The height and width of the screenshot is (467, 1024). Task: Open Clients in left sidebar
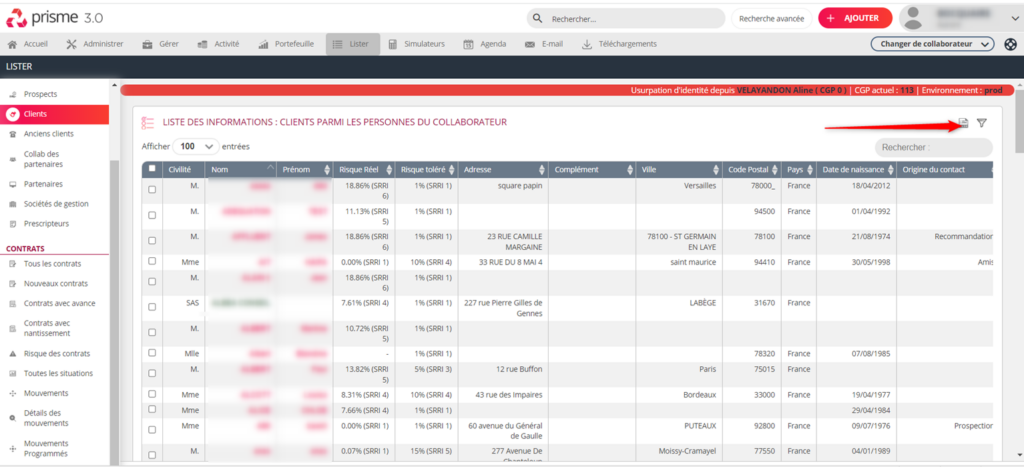(x=35, y=114)
